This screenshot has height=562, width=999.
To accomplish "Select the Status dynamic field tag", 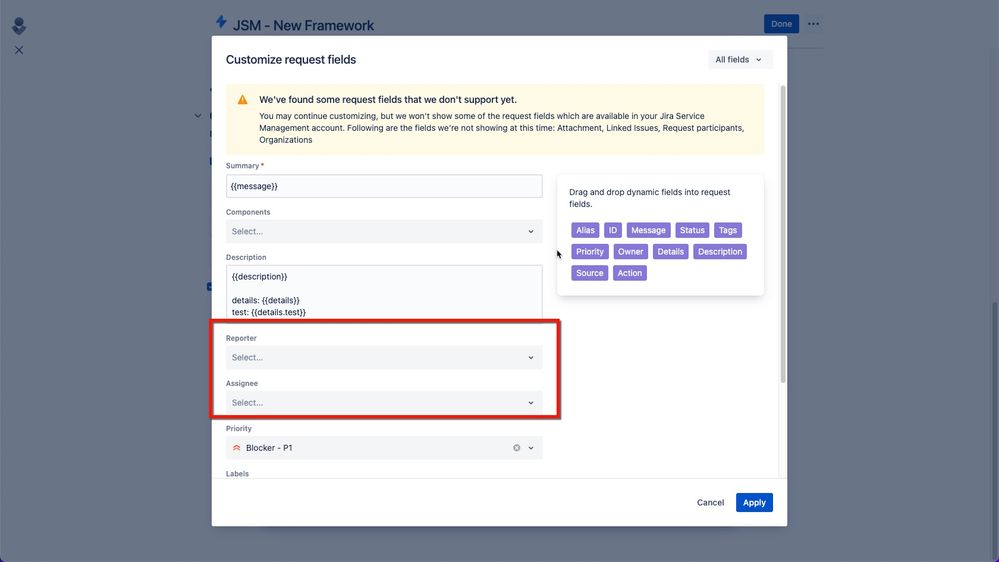I will (x=692, y=230).
